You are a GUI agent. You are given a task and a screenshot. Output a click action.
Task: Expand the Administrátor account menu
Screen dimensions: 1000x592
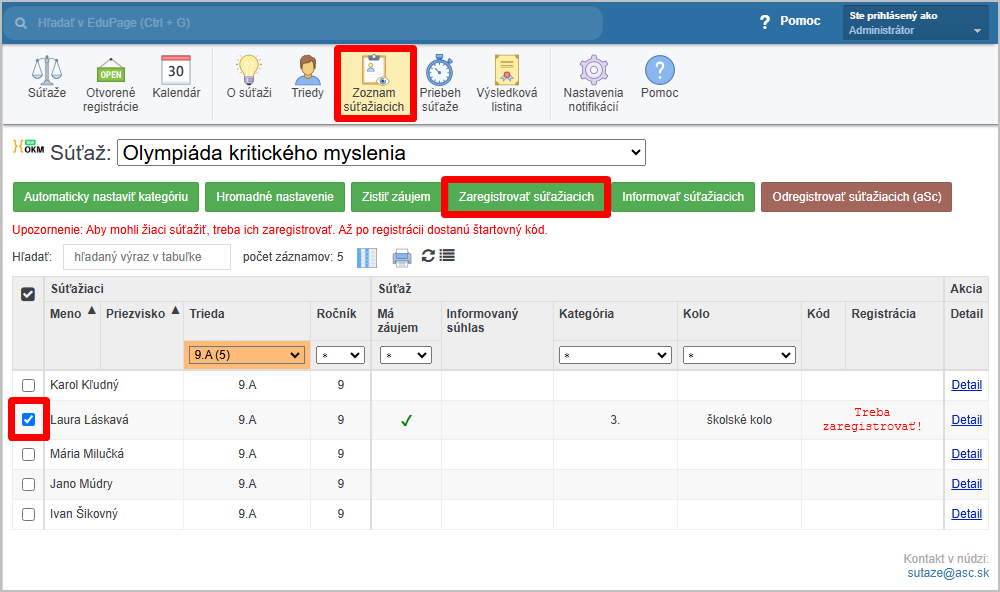tap(915, 23)
